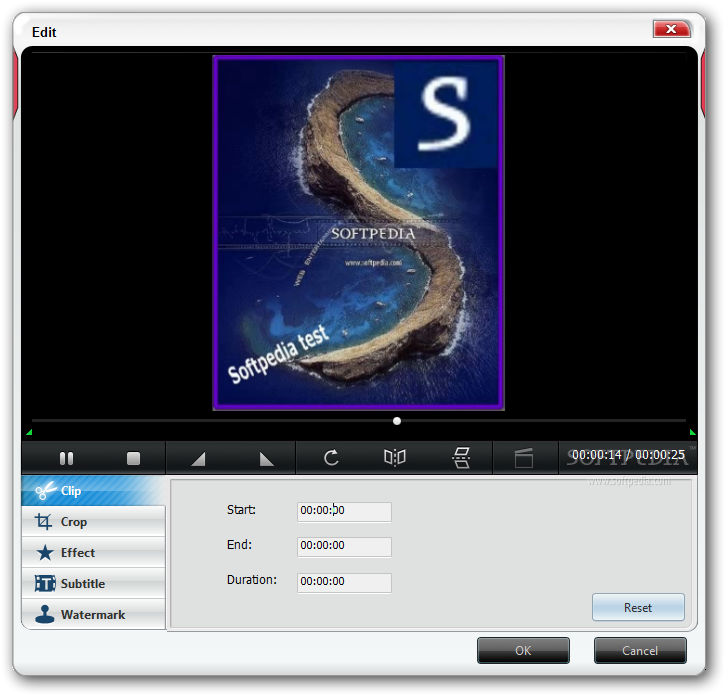Set clip start point marker icon

198,459
